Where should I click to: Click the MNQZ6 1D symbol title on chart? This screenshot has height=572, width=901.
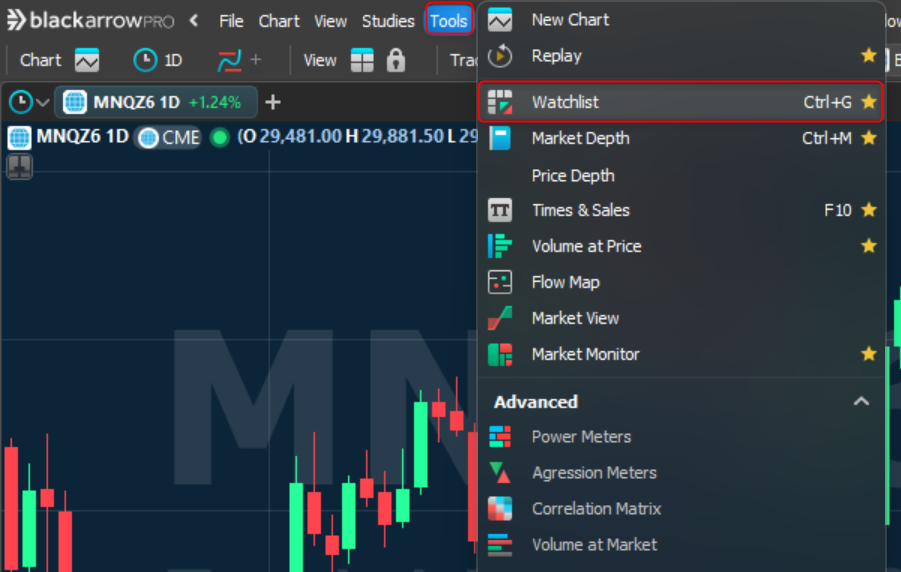coord(82,137)
